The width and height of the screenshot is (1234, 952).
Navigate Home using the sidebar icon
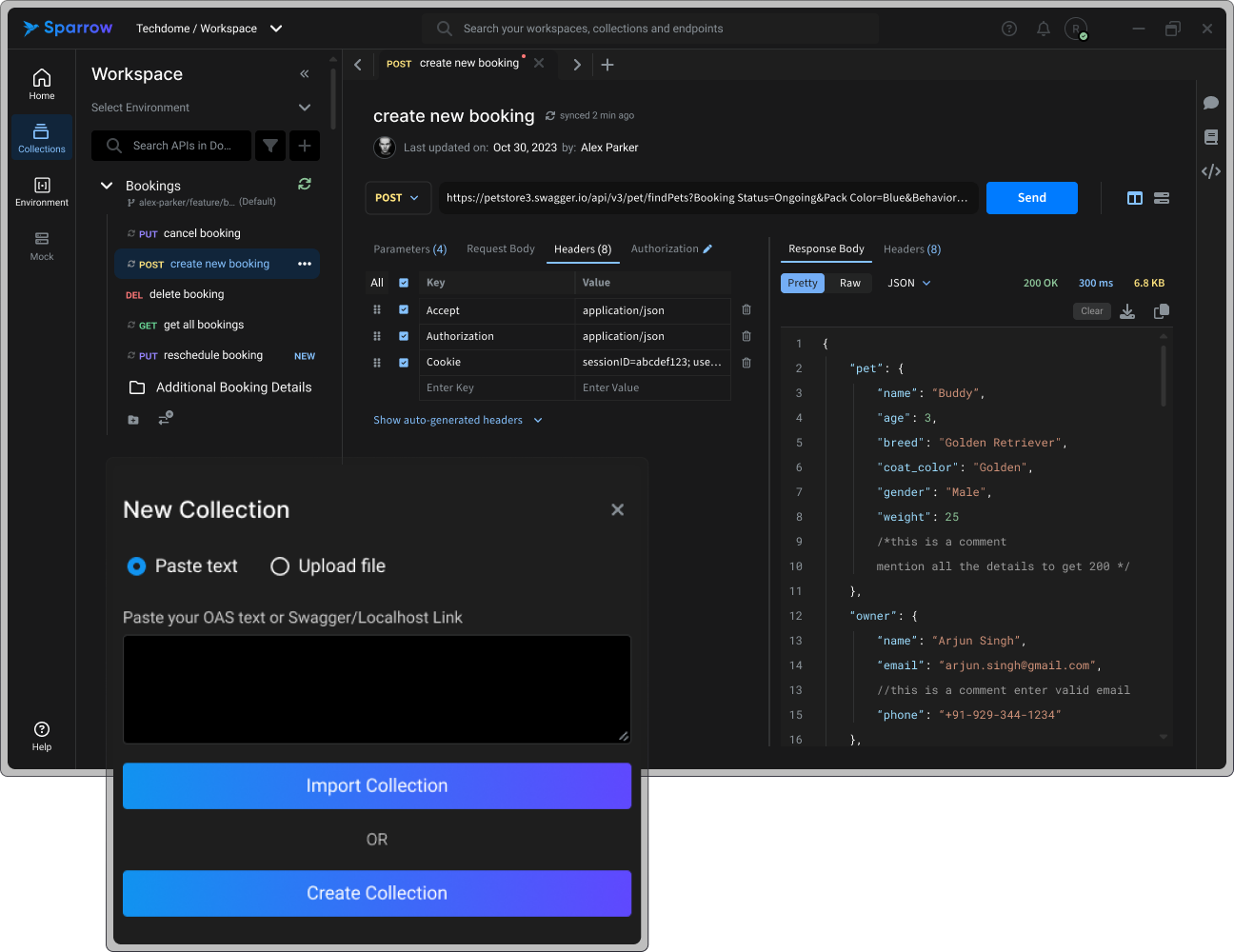pyautogui.click(x=41, y=83)
